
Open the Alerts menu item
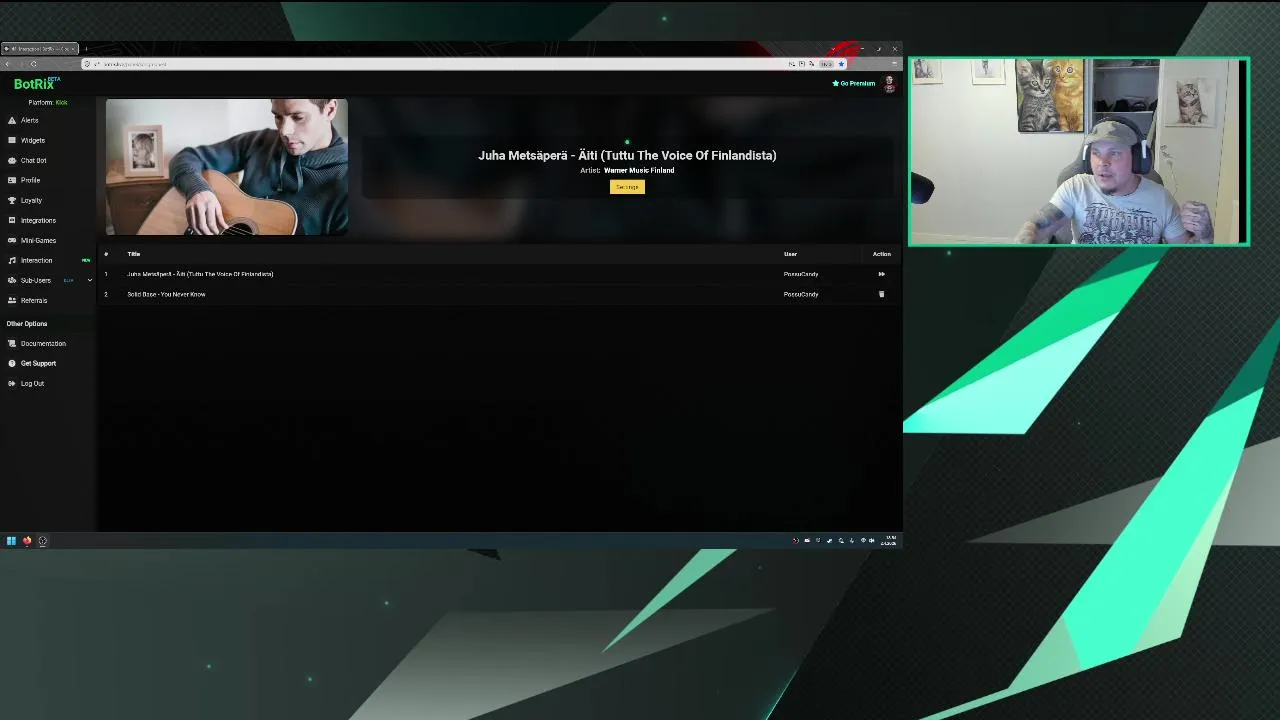click(30, 120)
